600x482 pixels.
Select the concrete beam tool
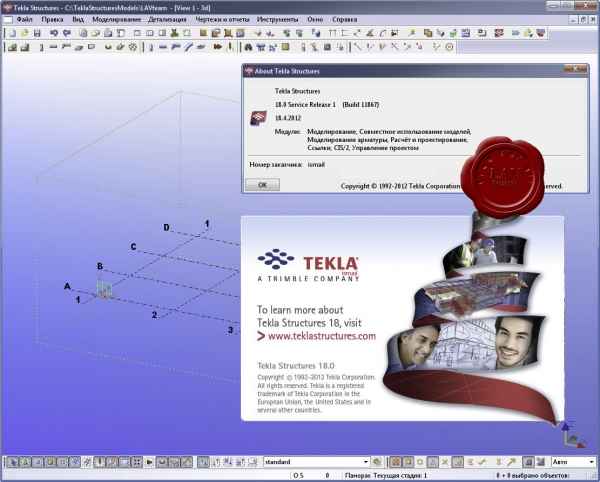pos(54,47)
